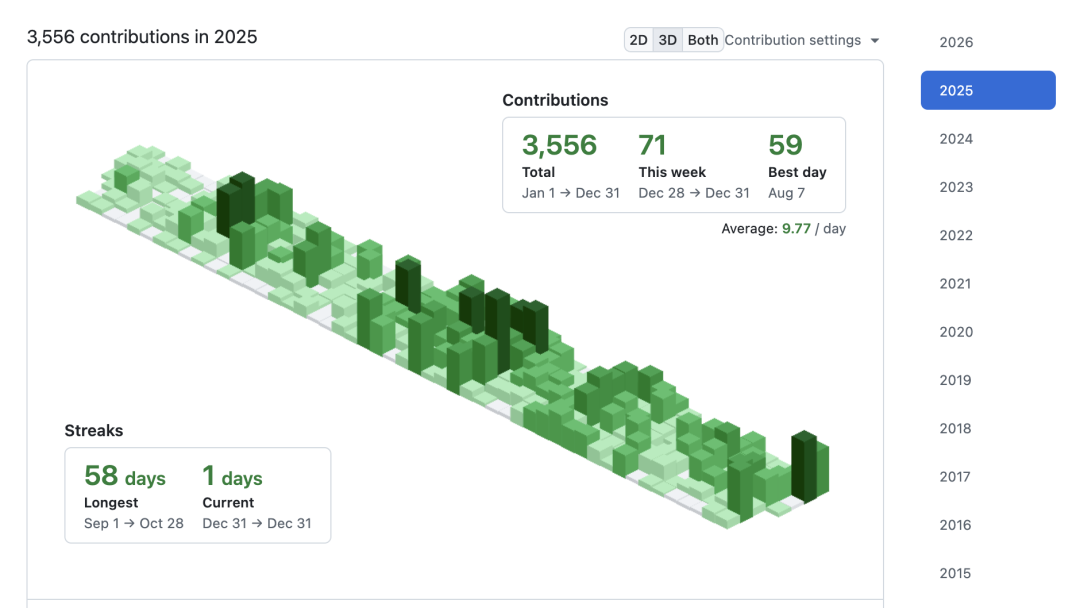This screenshot has height=608, width=1080.
Task: Click the 9.77 average per day value
Action: (796, 229)
